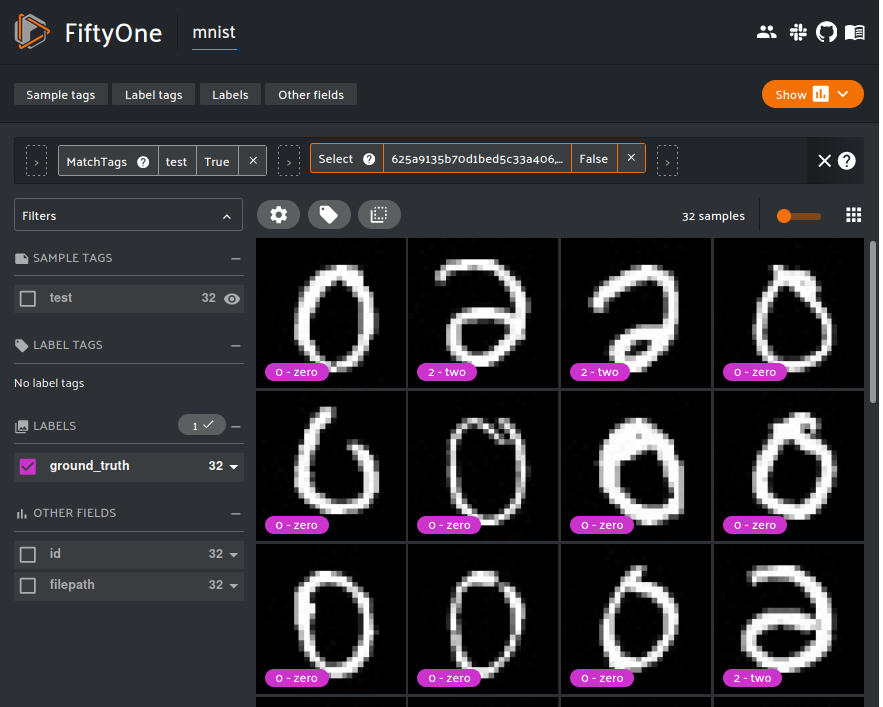Click the MatchTags stage name
This screenshot has height=707, width=883.
97,162
